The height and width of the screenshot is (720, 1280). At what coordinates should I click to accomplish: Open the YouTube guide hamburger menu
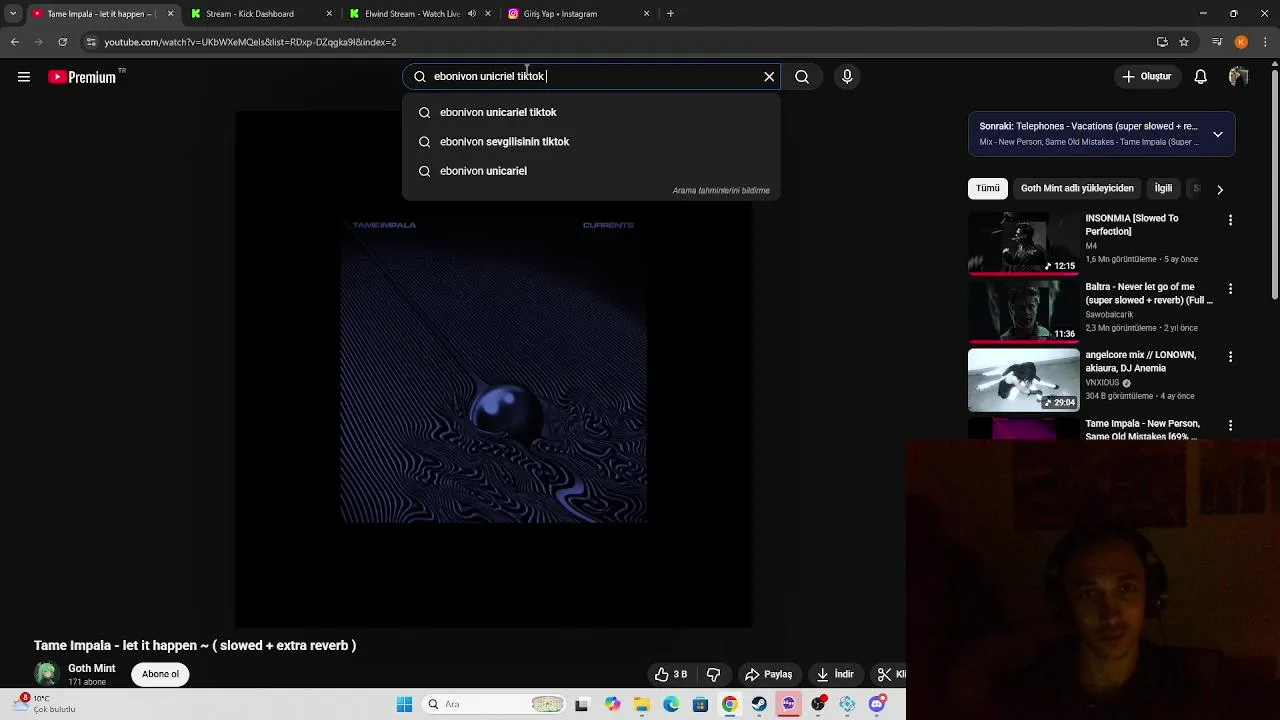(24, 77)
